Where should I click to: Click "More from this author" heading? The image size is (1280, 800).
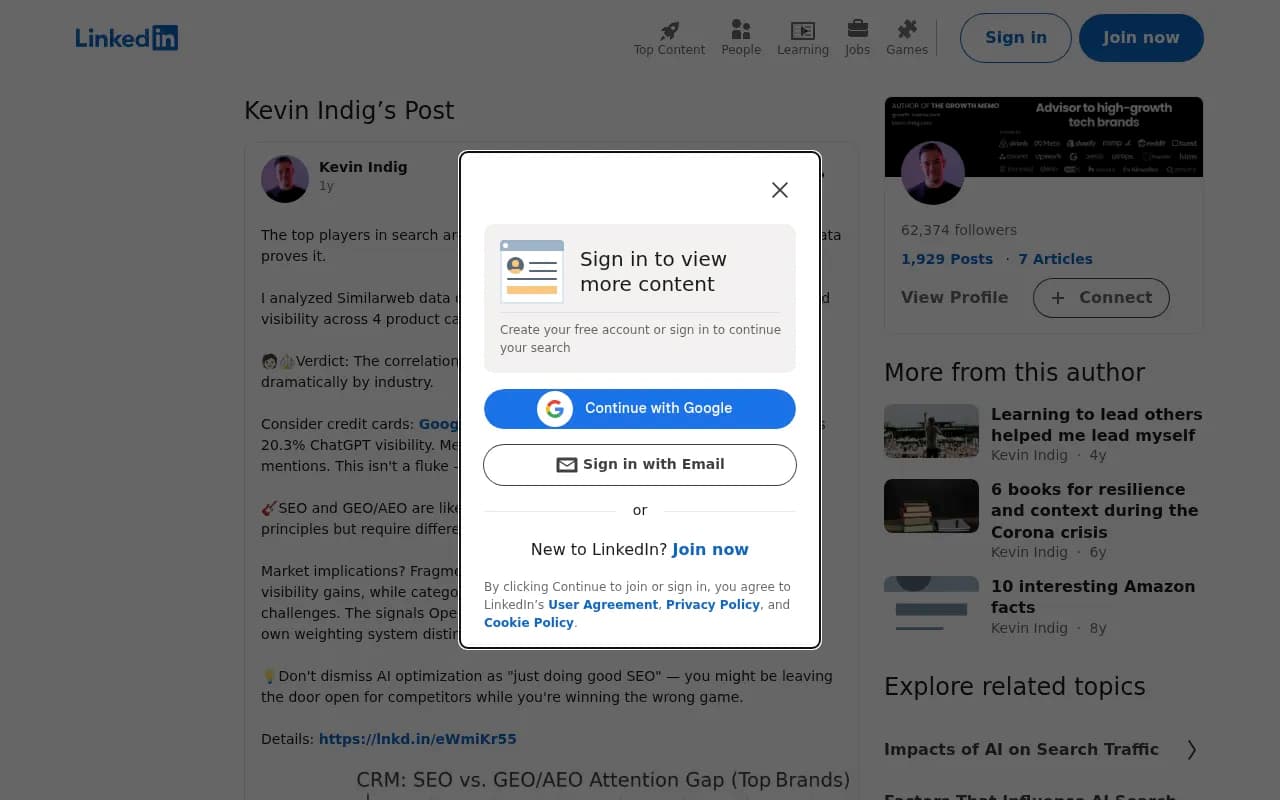1014,372
